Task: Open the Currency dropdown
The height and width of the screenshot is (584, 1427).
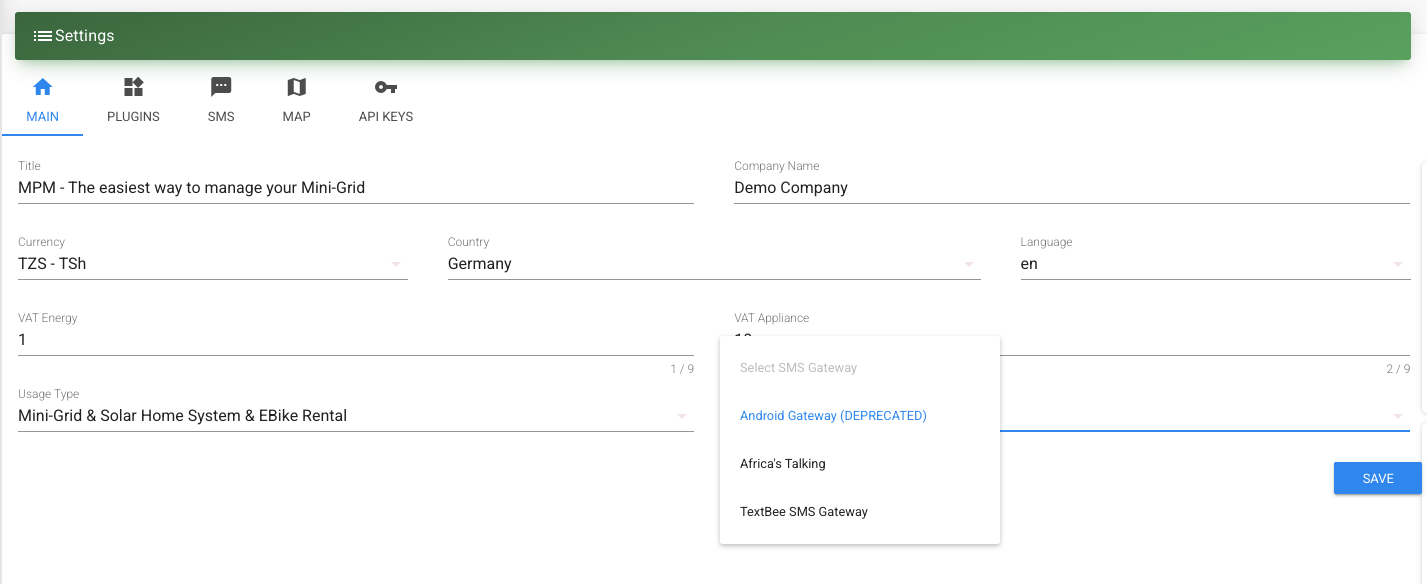Action: [x=396, y=263]
